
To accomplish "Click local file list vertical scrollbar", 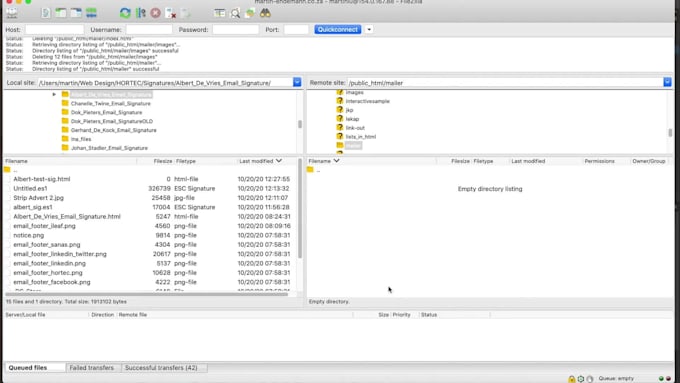I will [300, 208].
